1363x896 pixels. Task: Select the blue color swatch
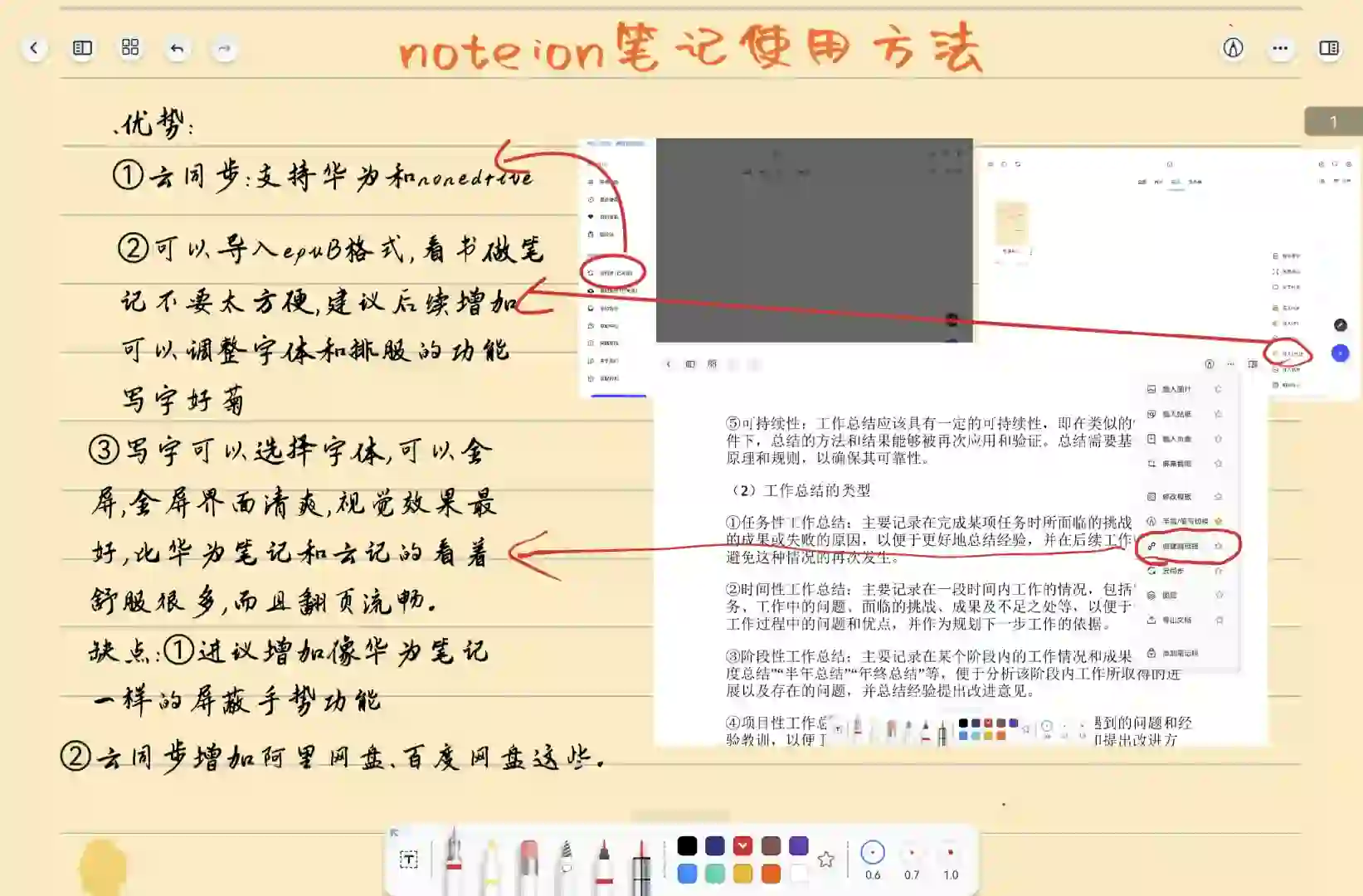687,873
